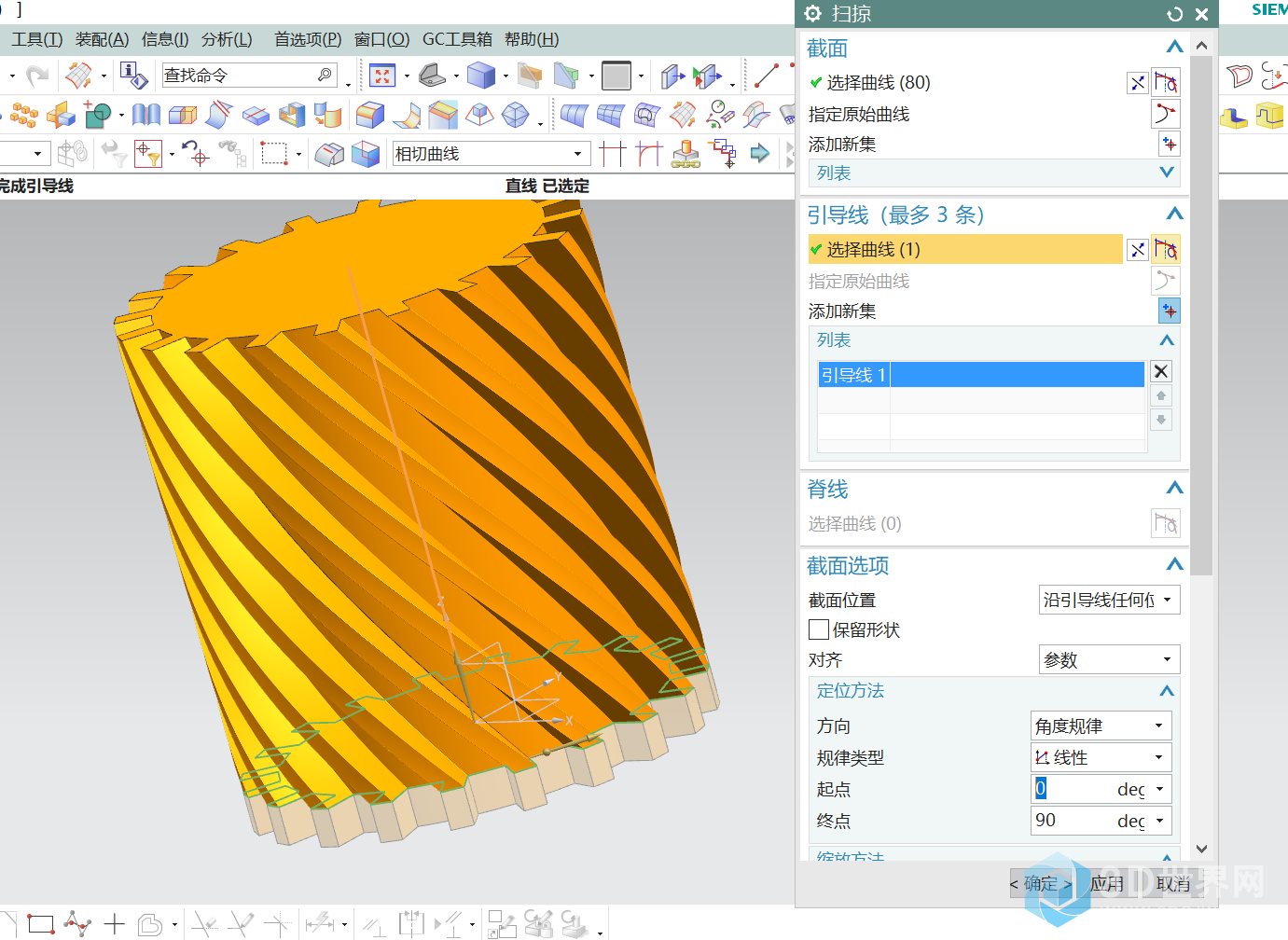Image resolution: width=1288 pixels, height=940 pixels.
Task: Collapse the 引导线 (最多 3 条) section
Action: click(1174, 214)
